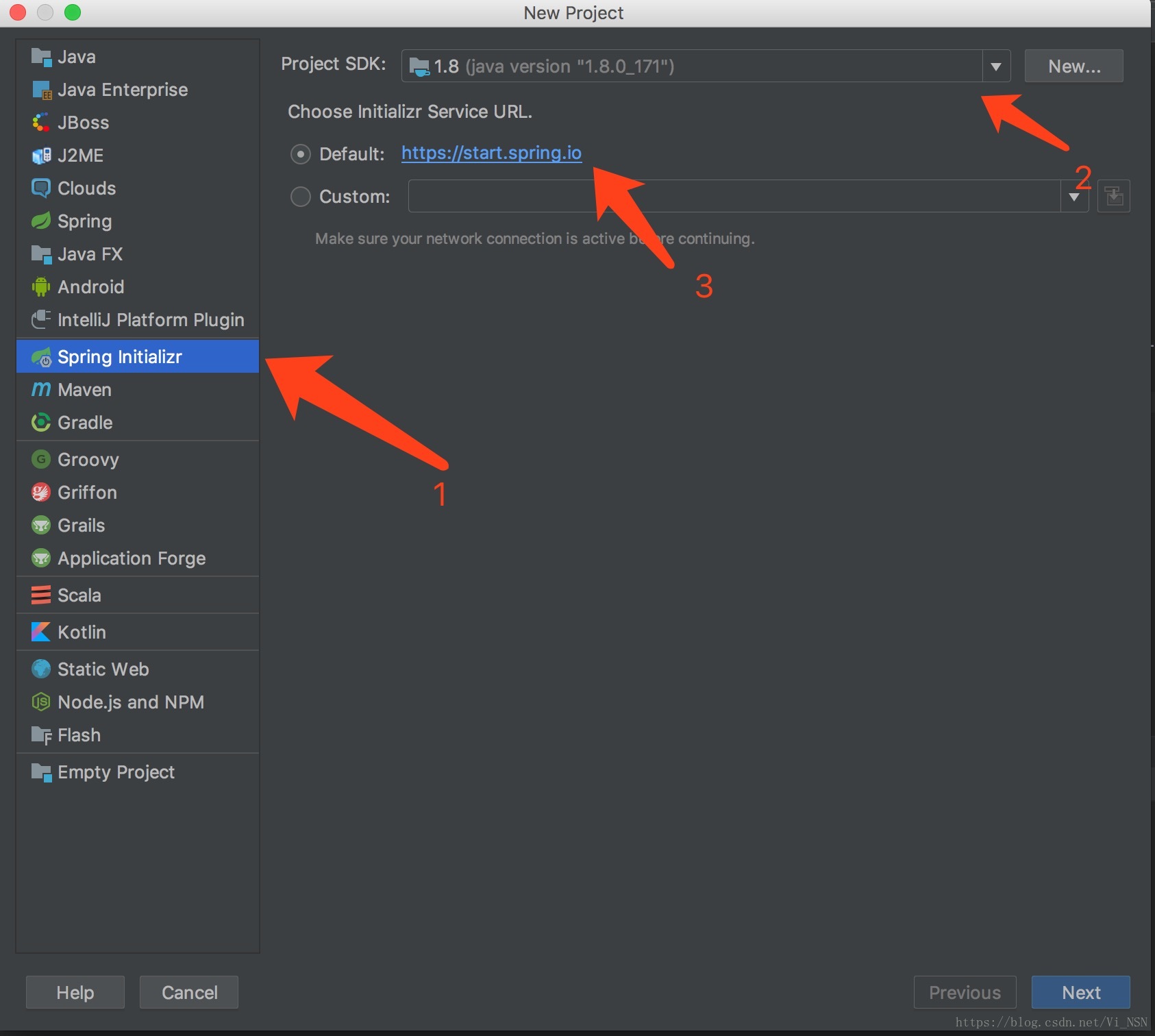
Task: Click the import icon beside Custom URL field
Action: pyautogui.click(x=1114, y=197)
